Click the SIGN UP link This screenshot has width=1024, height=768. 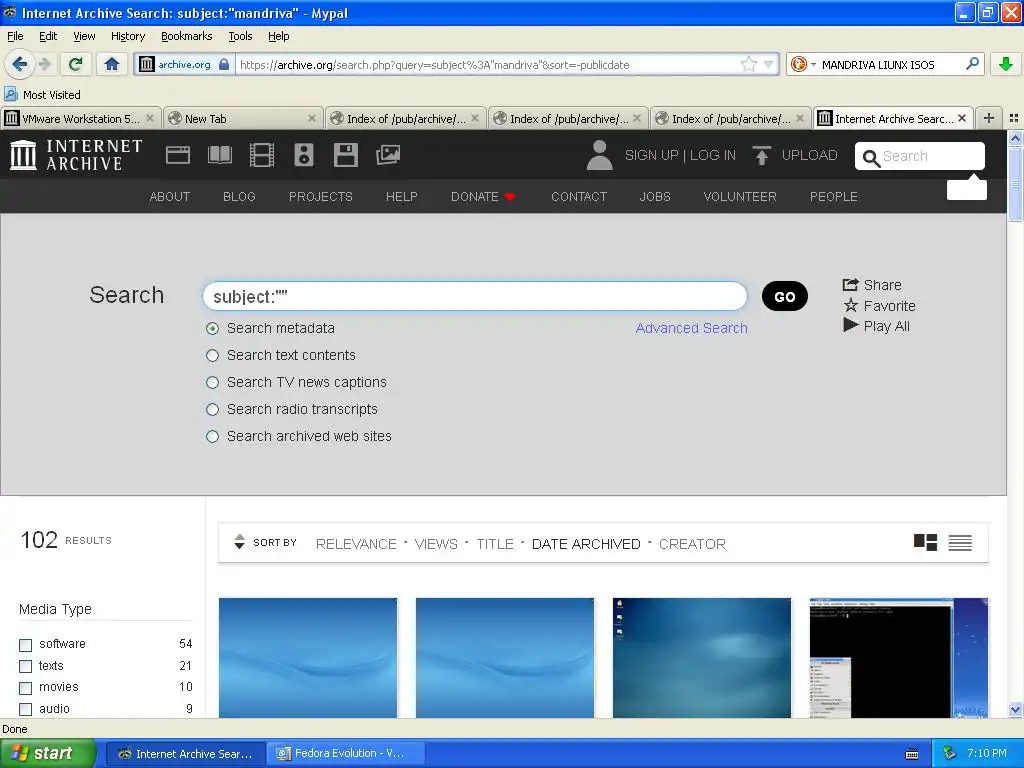coord(651,155)
